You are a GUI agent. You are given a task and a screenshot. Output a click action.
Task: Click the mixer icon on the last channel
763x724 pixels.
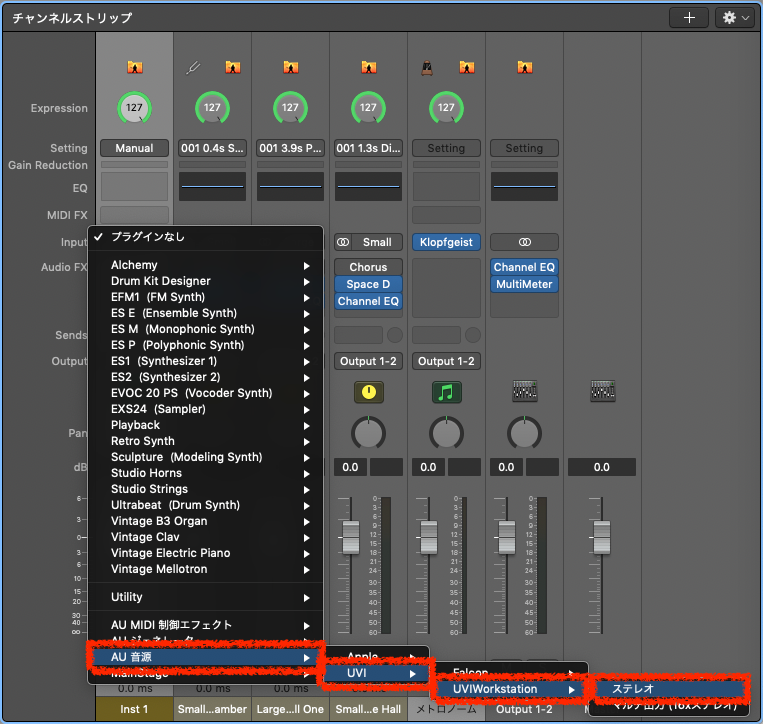click(602, 391)
